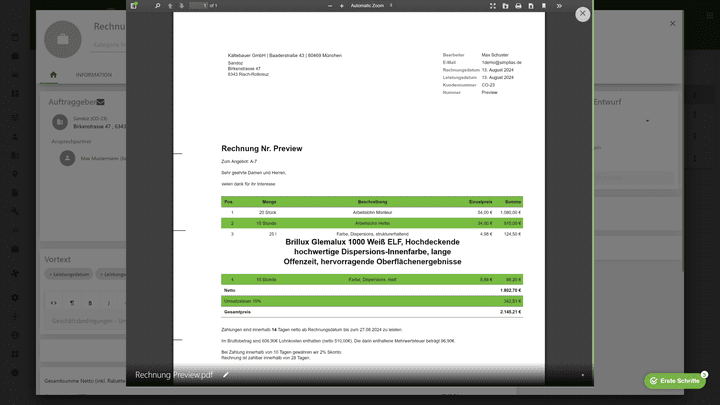Close the PDF preview overlay
Viewport: 720px width, 405px height.
pos(583,14)
